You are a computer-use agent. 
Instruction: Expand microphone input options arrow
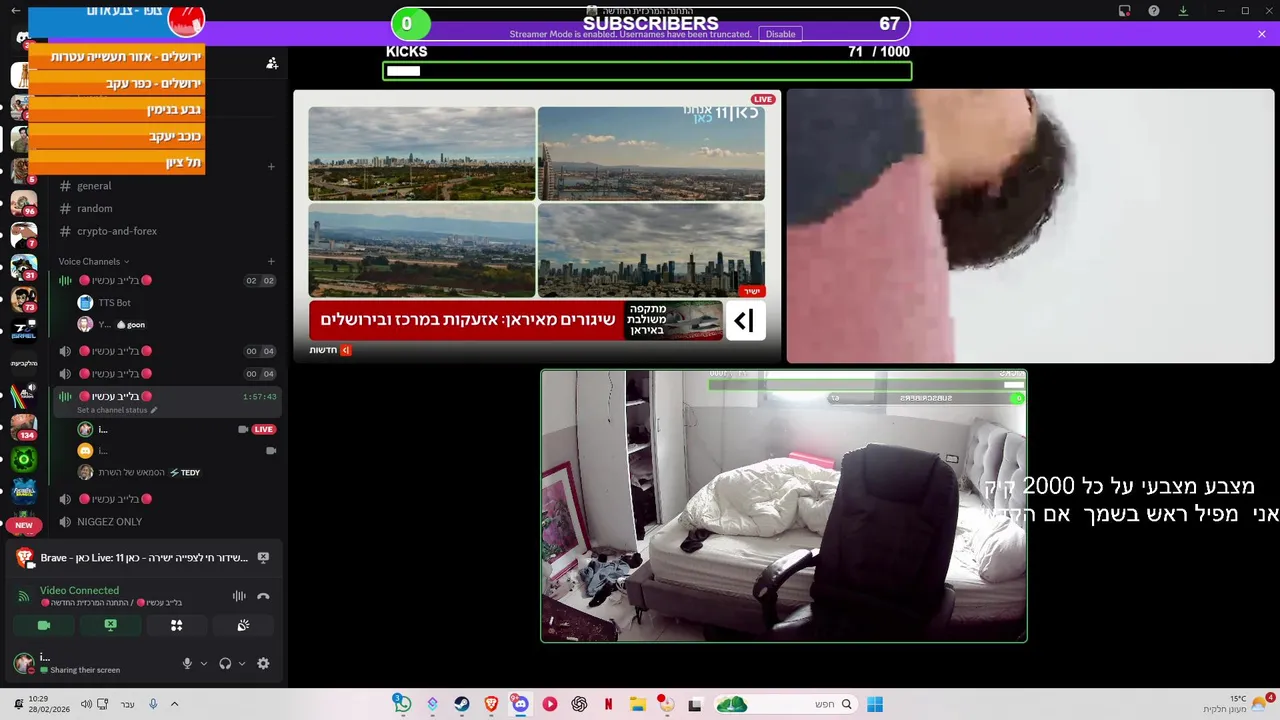click(x=204, y=663)
